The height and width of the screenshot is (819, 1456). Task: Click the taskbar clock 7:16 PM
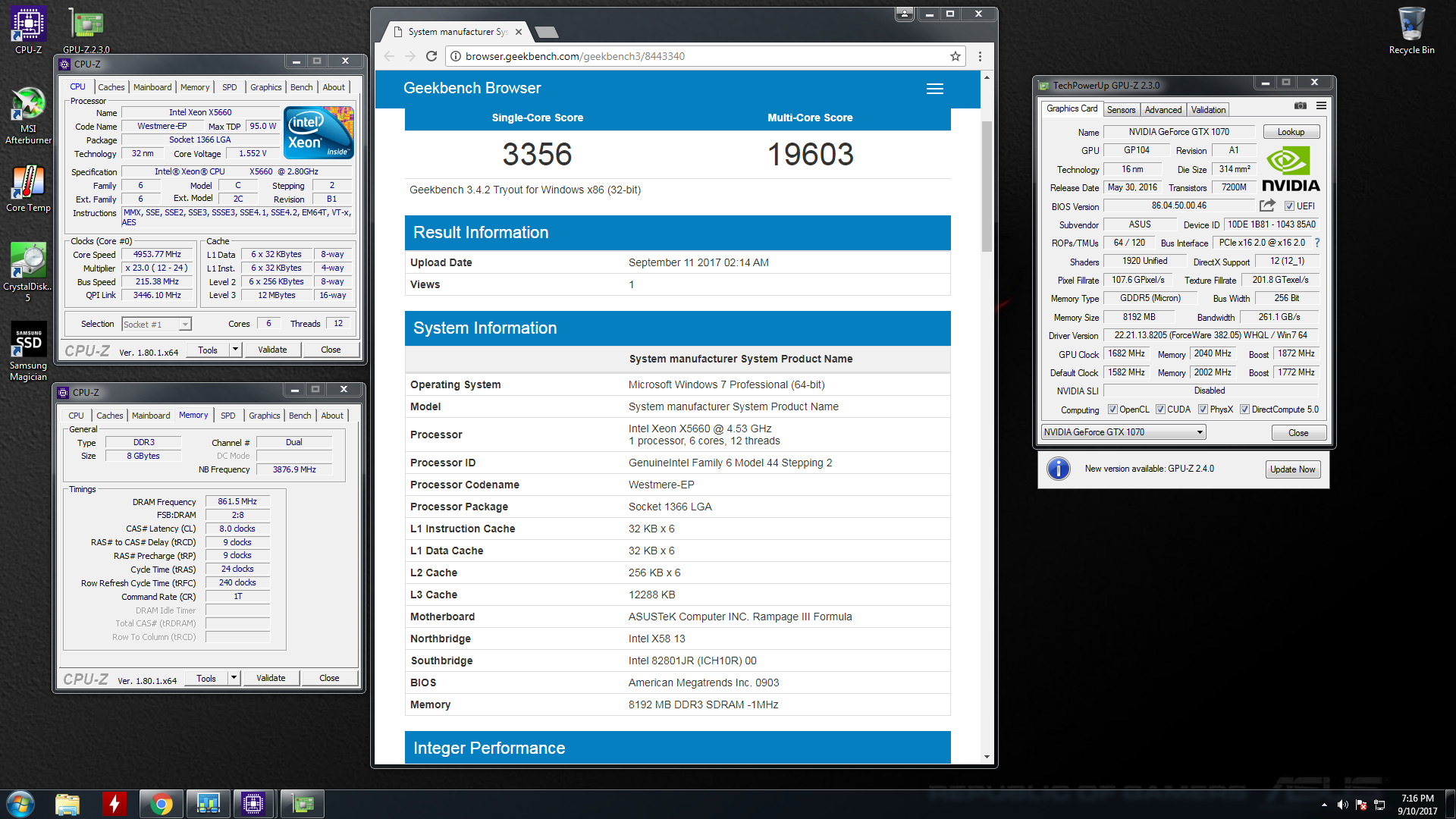point(1417,799)
